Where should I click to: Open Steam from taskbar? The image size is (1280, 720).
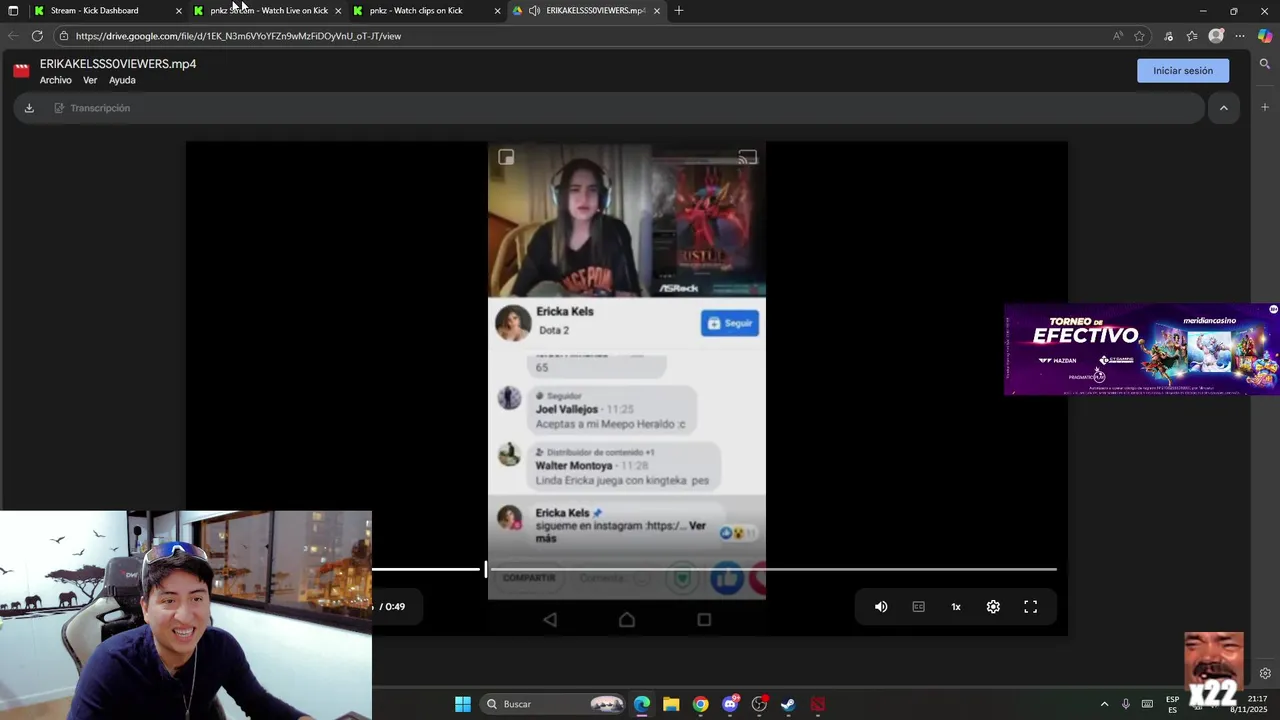click(x=788, y=704)
